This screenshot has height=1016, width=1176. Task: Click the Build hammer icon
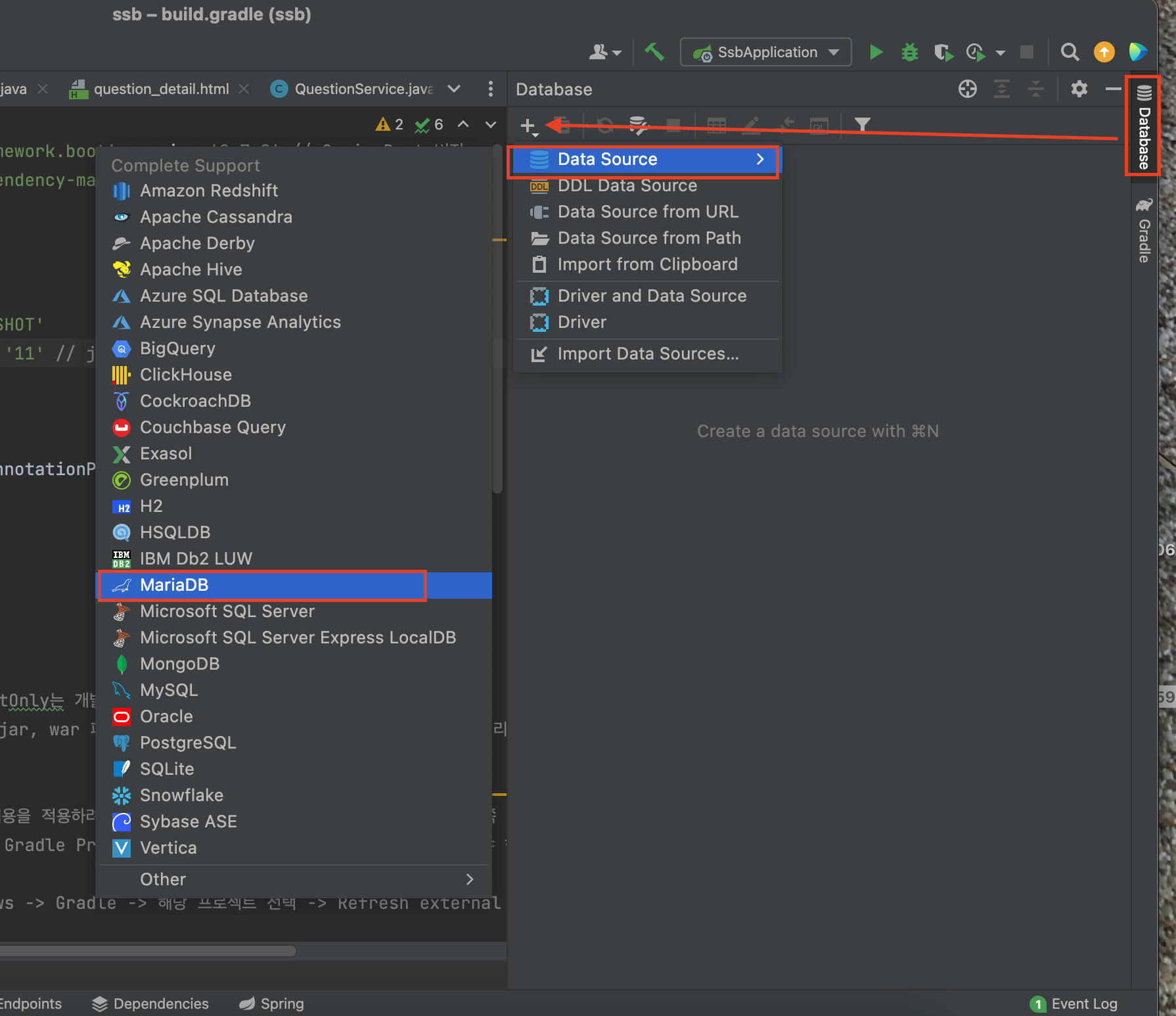(654, 52)
